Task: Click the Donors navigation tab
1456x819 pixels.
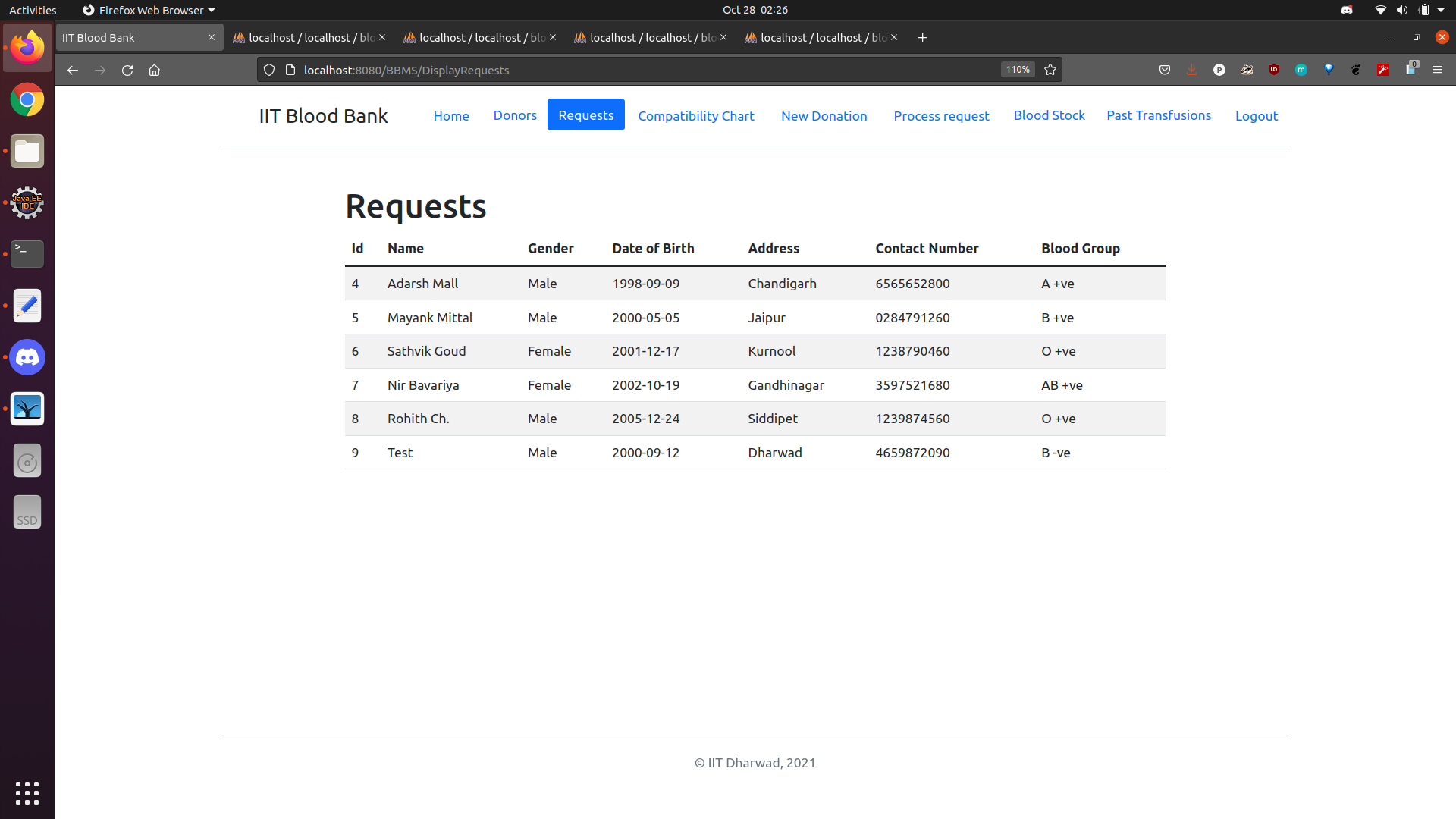Action: 516,114
